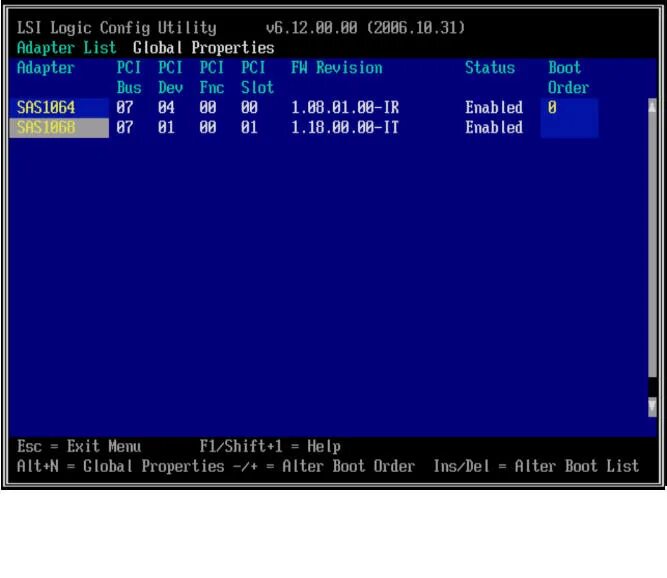Screen dimensions: 667x578
Task: Click the FW Revision column header
Action: (336, 68)
